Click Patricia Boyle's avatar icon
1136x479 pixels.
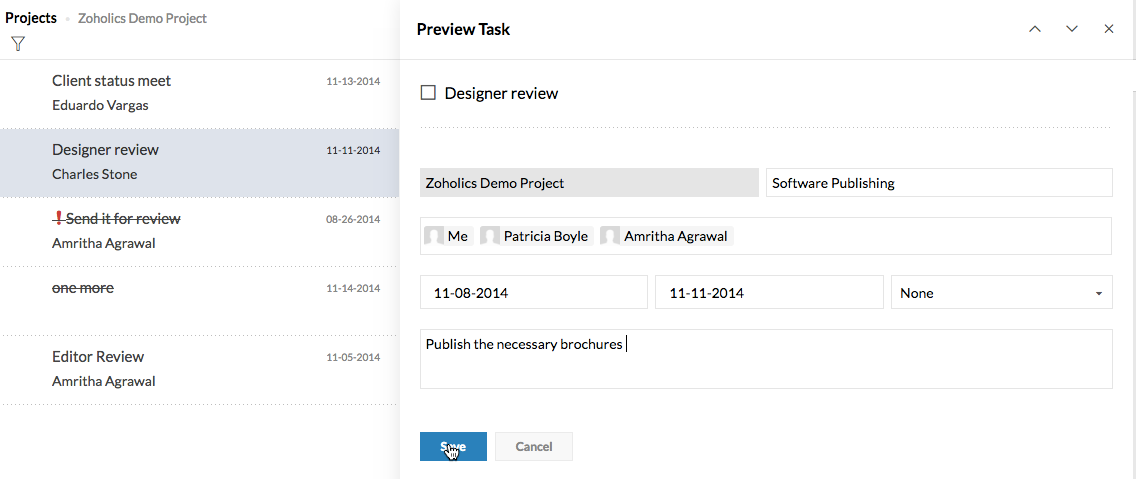490,236
